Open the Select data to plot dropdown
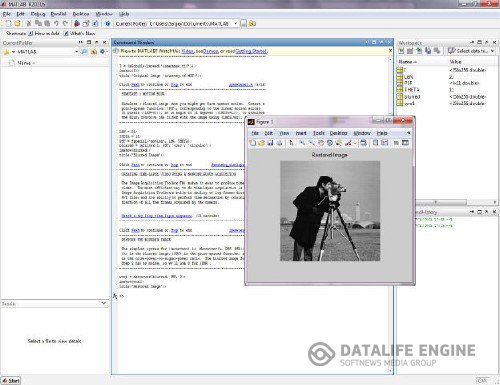 point(471,51)
